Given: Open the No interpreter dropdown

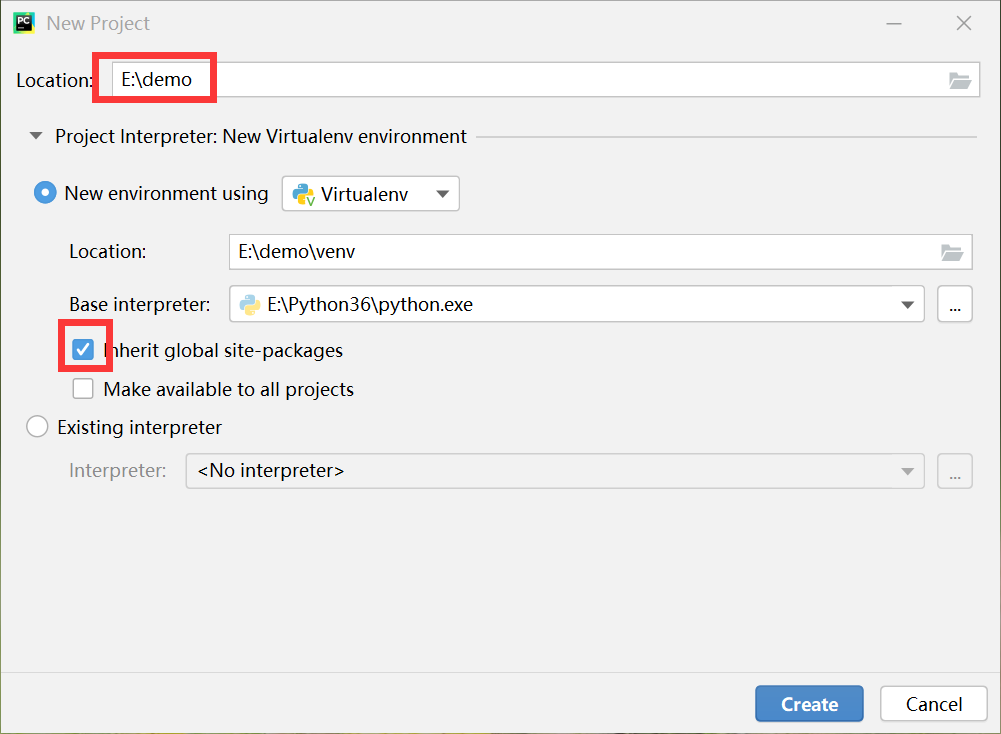Looking at the screenshot, I should pos(555,471).
